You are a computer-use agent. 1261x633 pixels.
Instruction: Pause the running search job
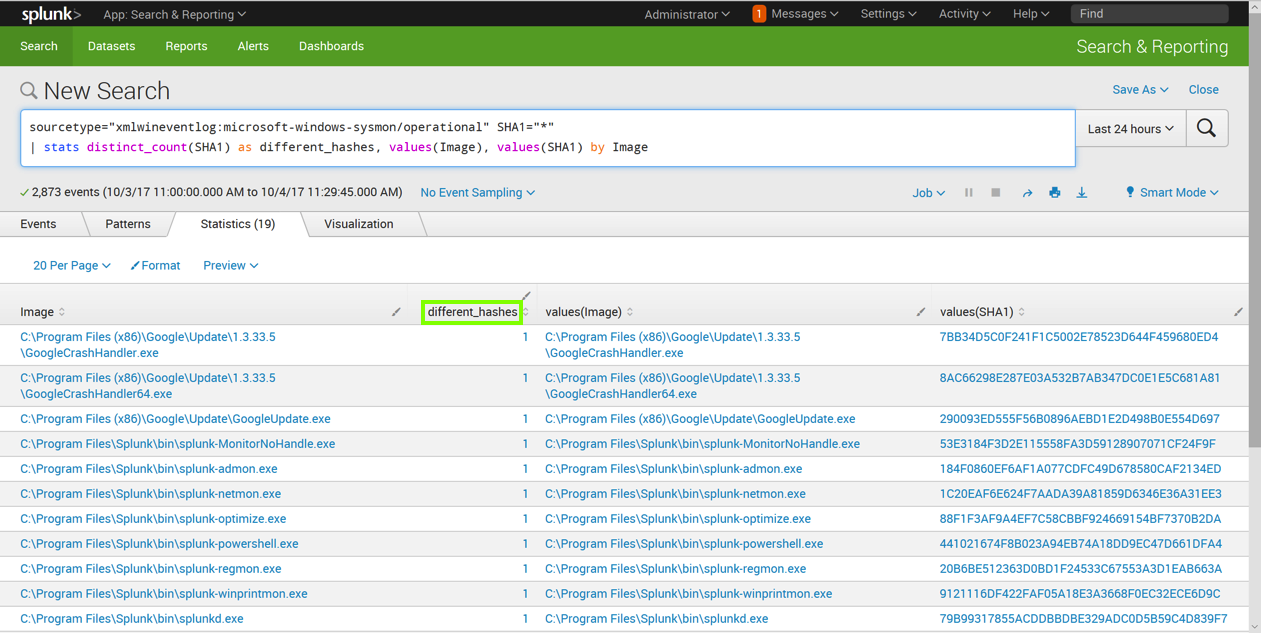coord(968,193)
